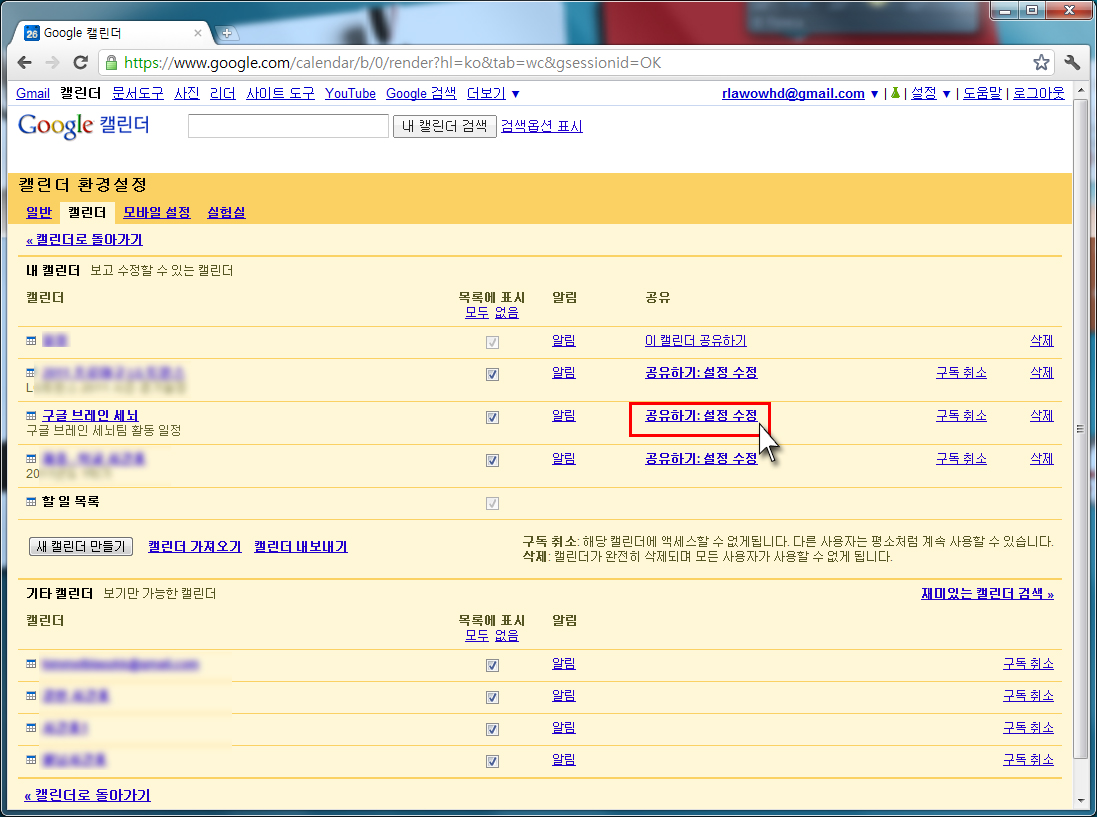Click calendar icon beside 할 일 목록
1097x817 pixels.
(31, 502)
